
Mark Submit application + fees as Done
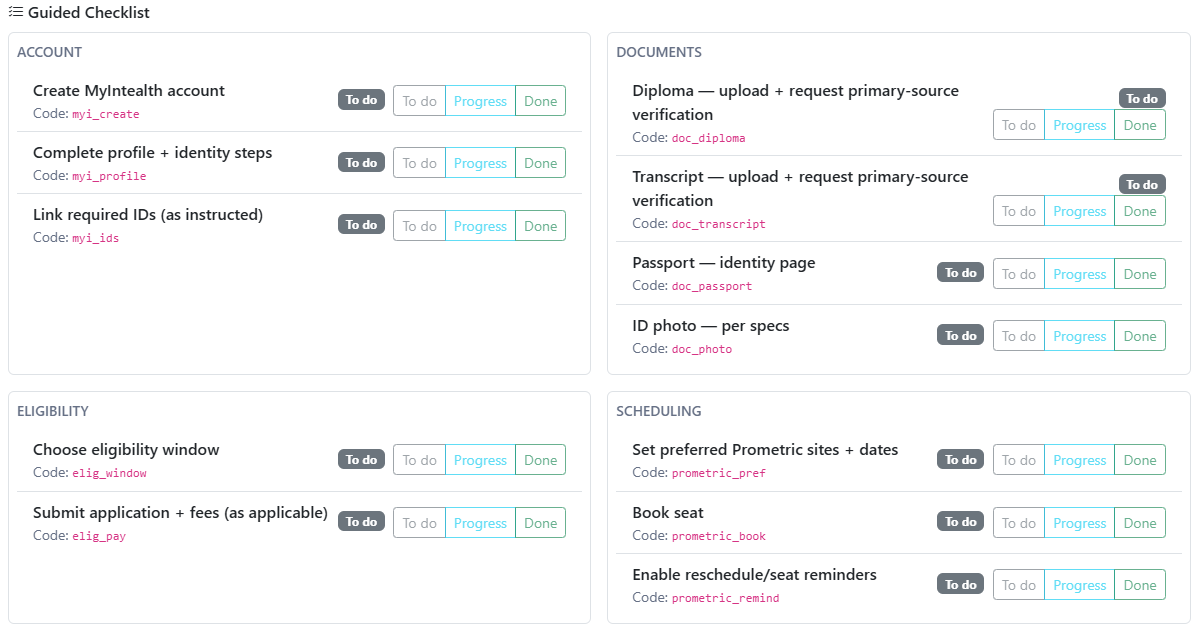click(x=540, y=523)
